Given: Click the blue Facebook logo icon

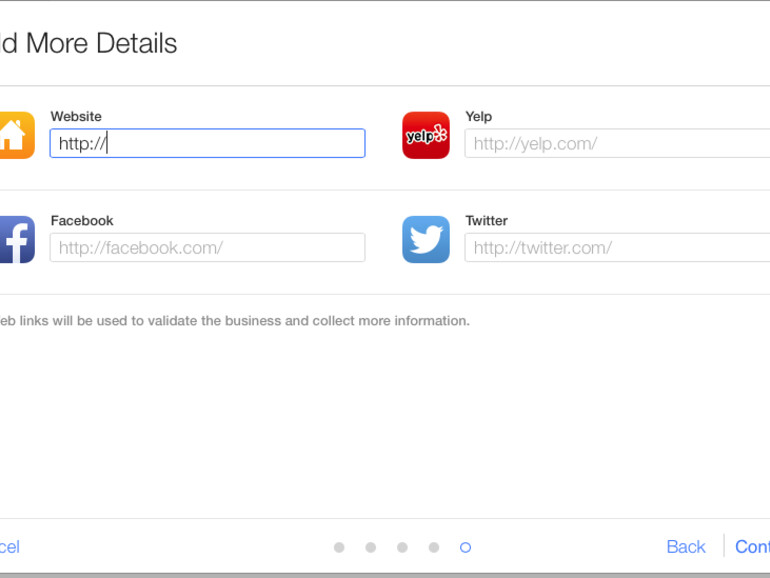Looking at the screenshot, I should [x=17, y=240].
